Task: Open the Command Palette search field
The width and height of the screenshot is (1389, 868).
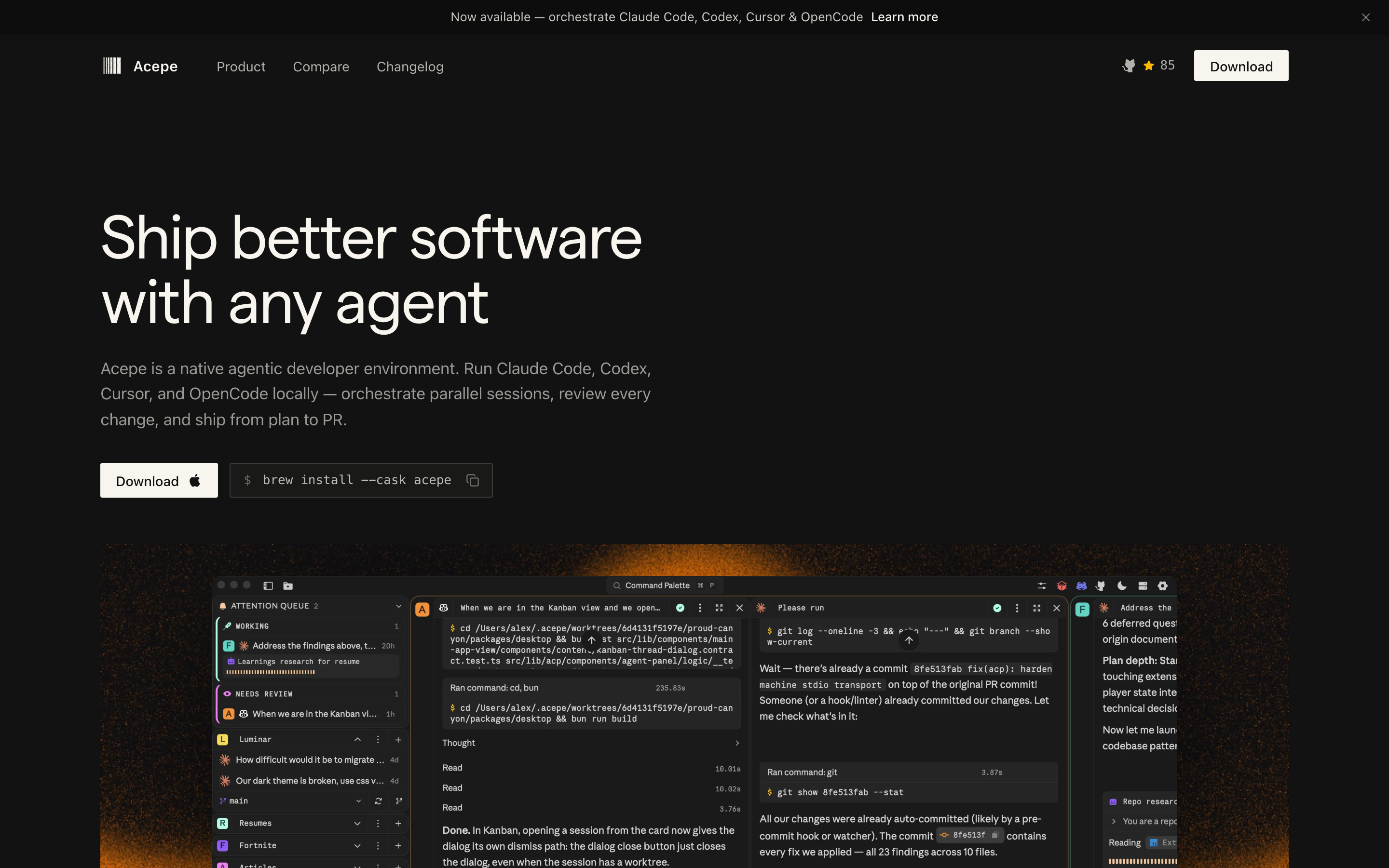Action: coord(665,585)
